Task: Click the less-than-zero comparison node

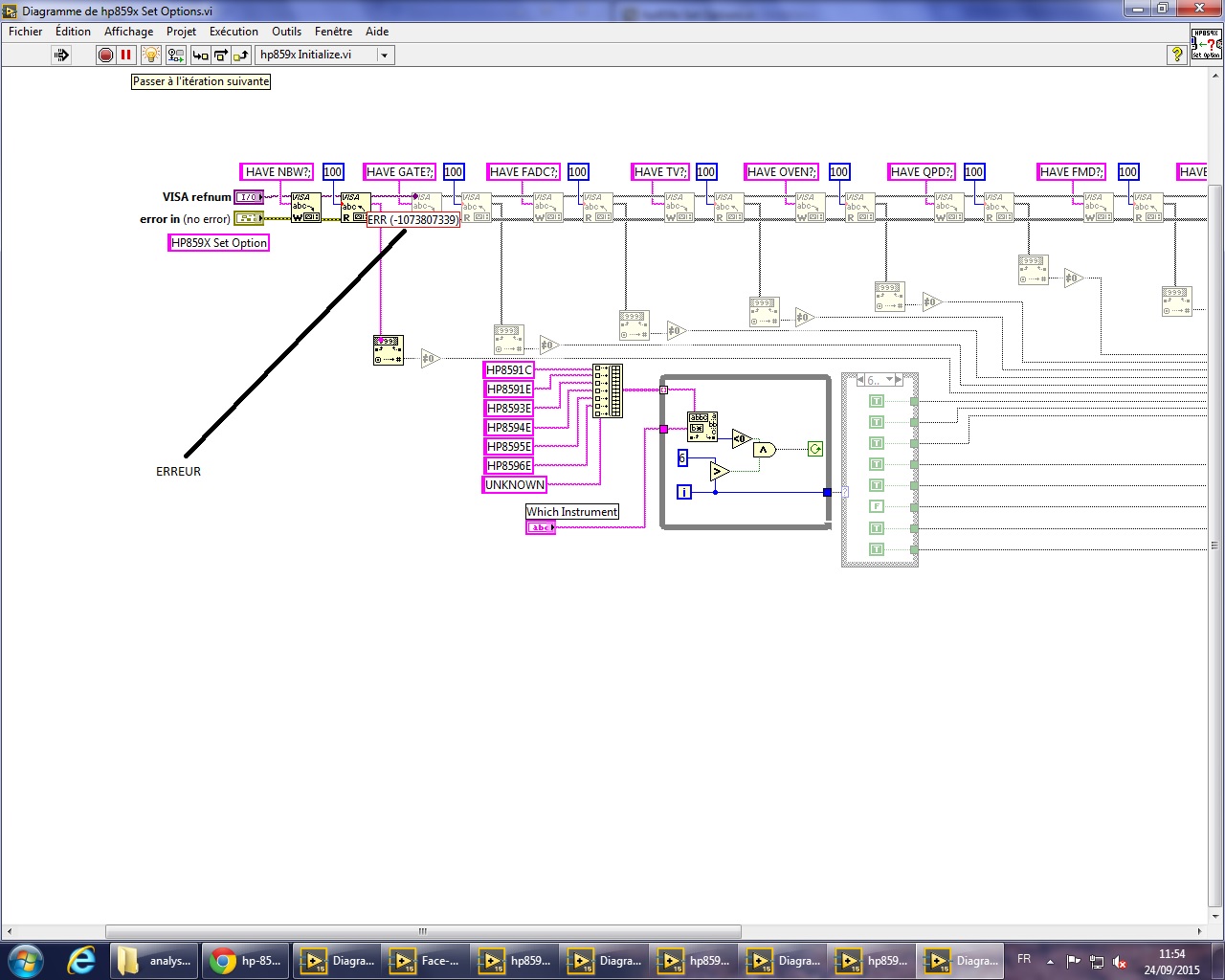Action: (742, 439)
